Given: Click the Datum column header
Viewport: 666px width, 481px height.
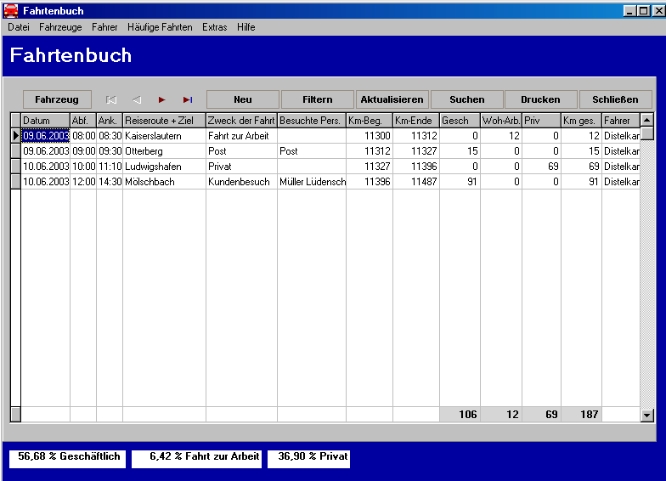Looking at the screenshot, I should coord(45,121).
